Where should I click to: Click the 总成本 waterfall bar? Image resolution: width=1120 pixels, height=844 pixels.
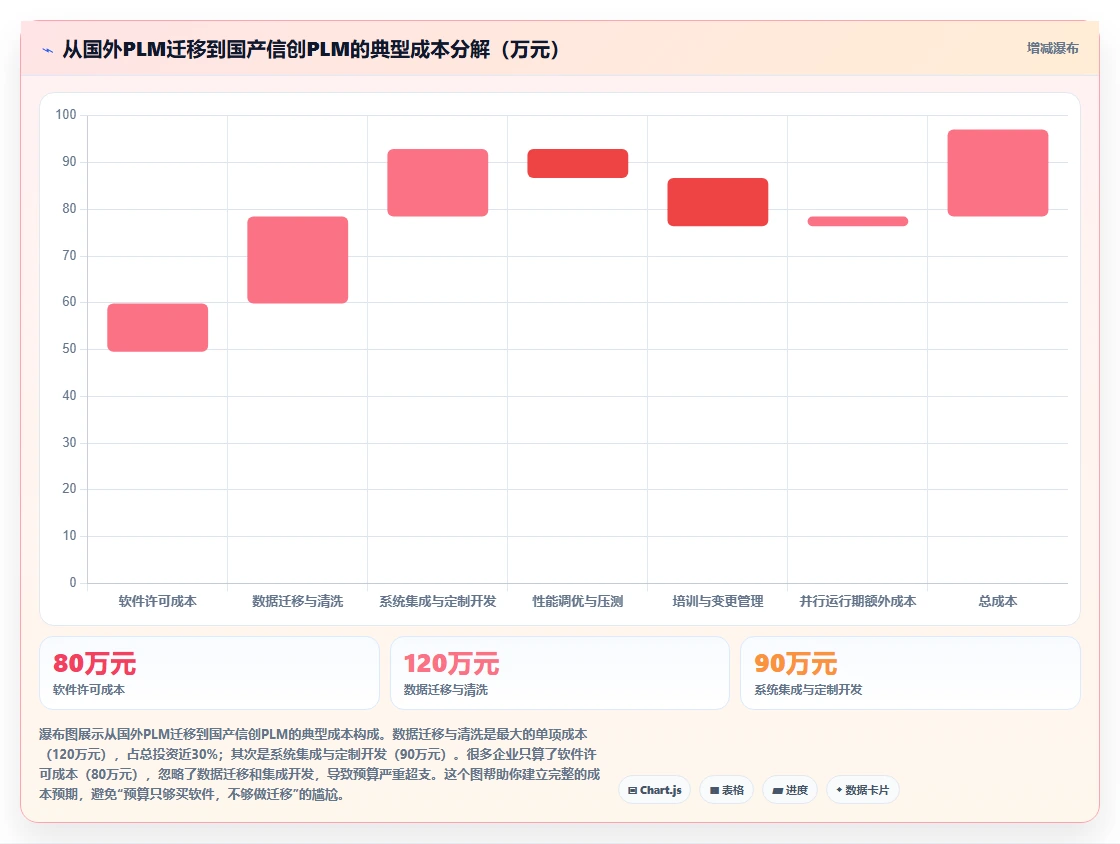tap(998, 173)
